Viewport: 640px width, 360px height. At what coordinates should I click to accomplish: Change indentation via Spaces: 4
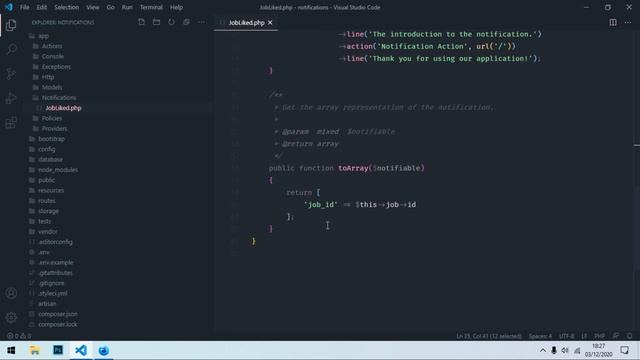pos(540,336)
